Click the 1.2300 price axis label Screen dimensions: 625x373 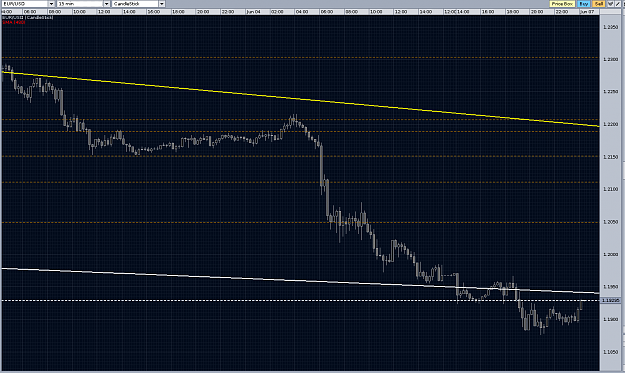point(611,59)
